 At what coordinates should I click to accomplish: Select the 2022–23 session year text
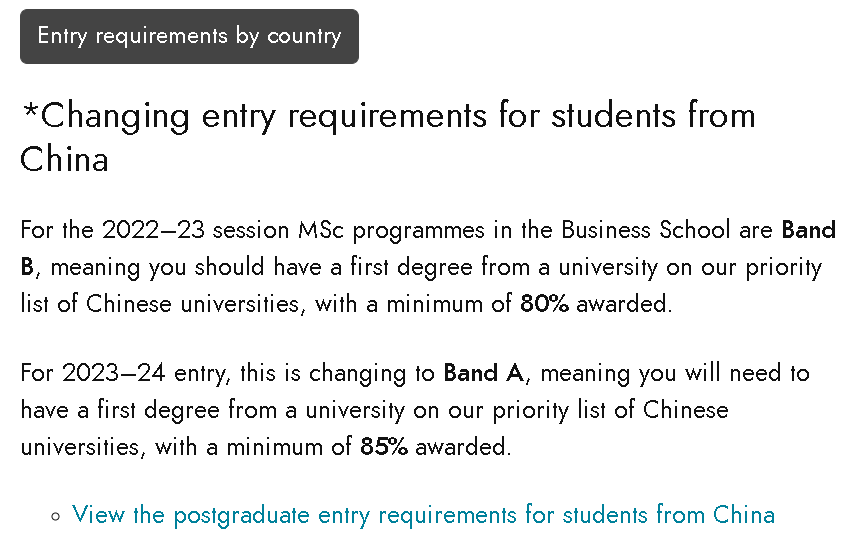tap(154, 230)
